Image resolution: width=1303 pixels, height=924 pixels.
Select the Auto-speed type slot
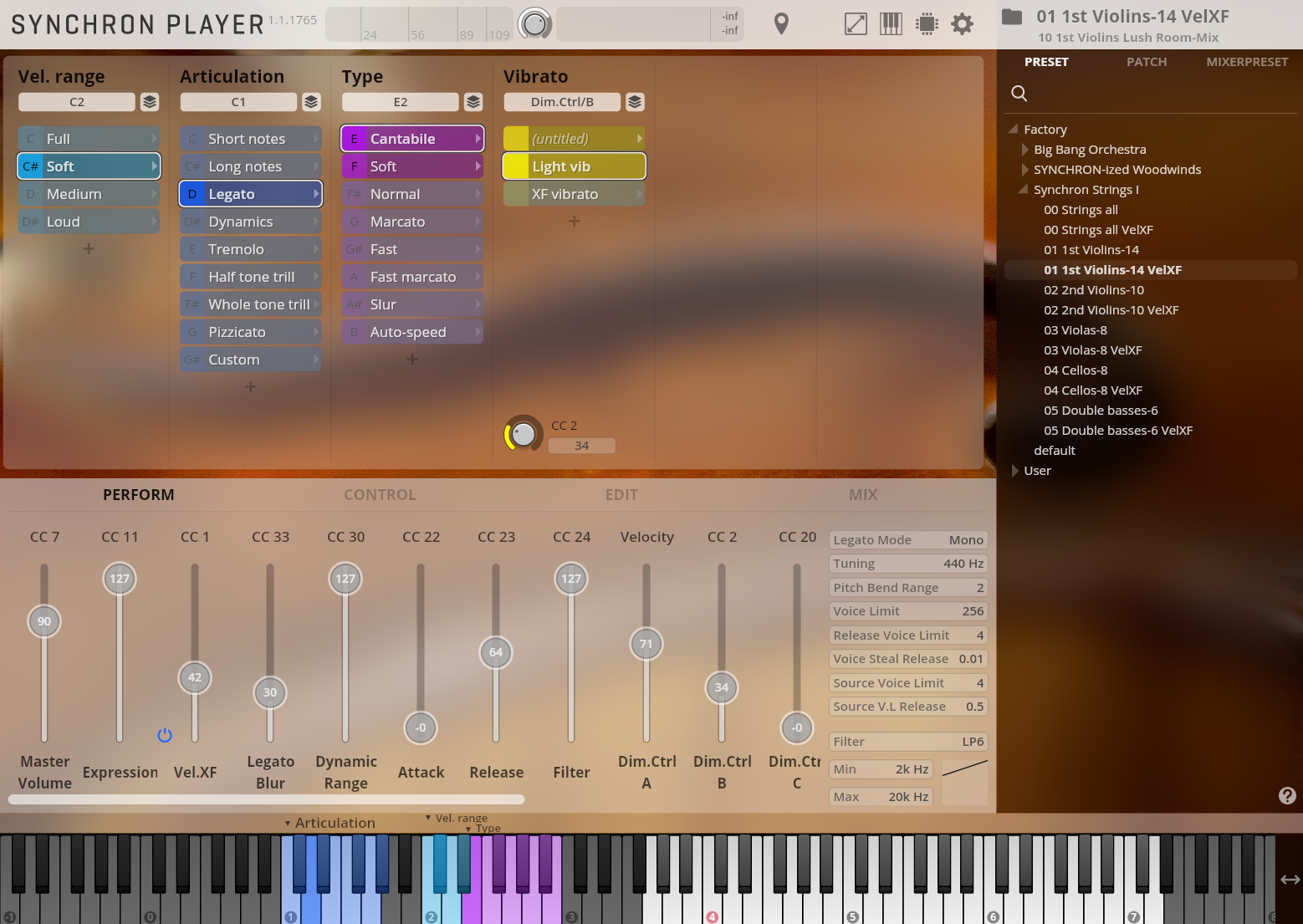(x=412, y=332)
